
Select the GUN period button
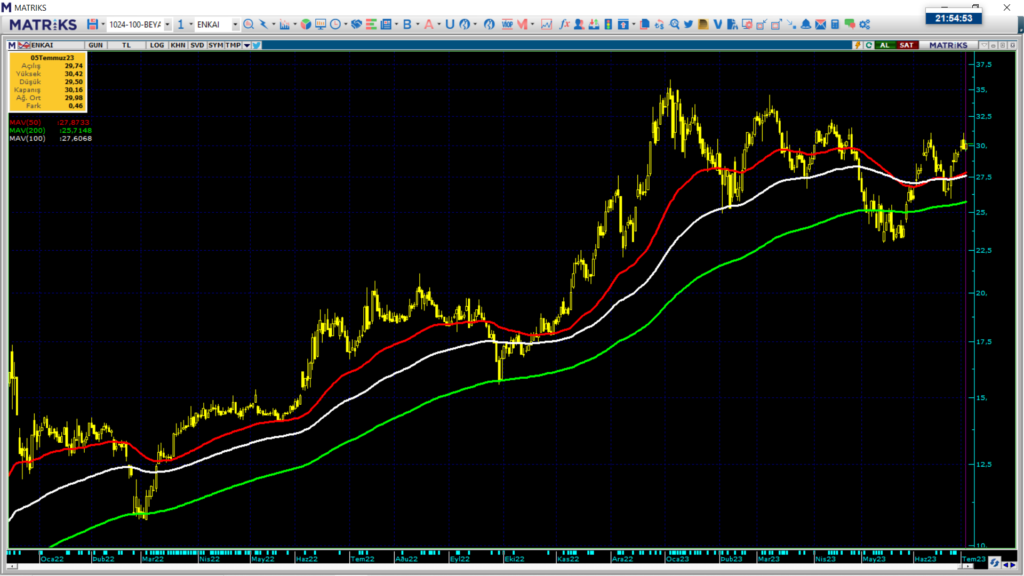96,45
